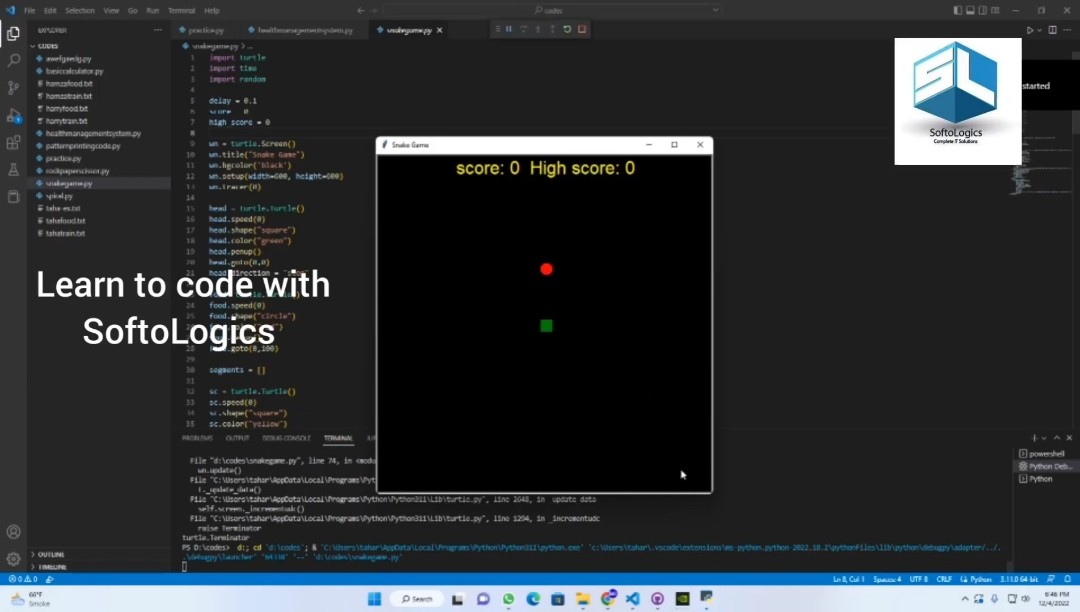Open the Search view in activity bar
The width and height of the screenshot is (1080, 612).
(13, 61)
